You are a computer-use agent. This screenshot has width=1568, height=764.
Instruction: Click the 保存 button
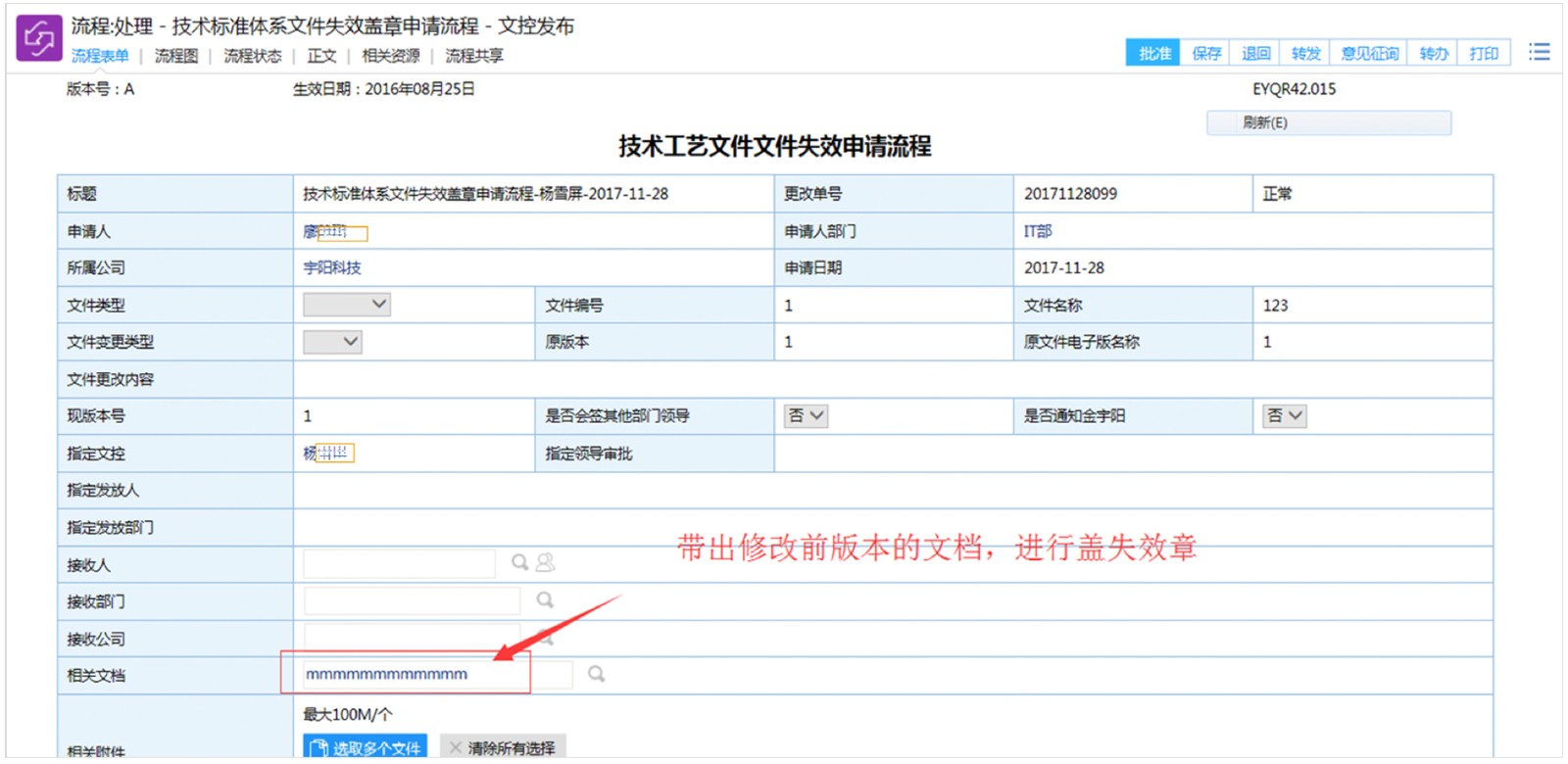[x=1206, y=53]
